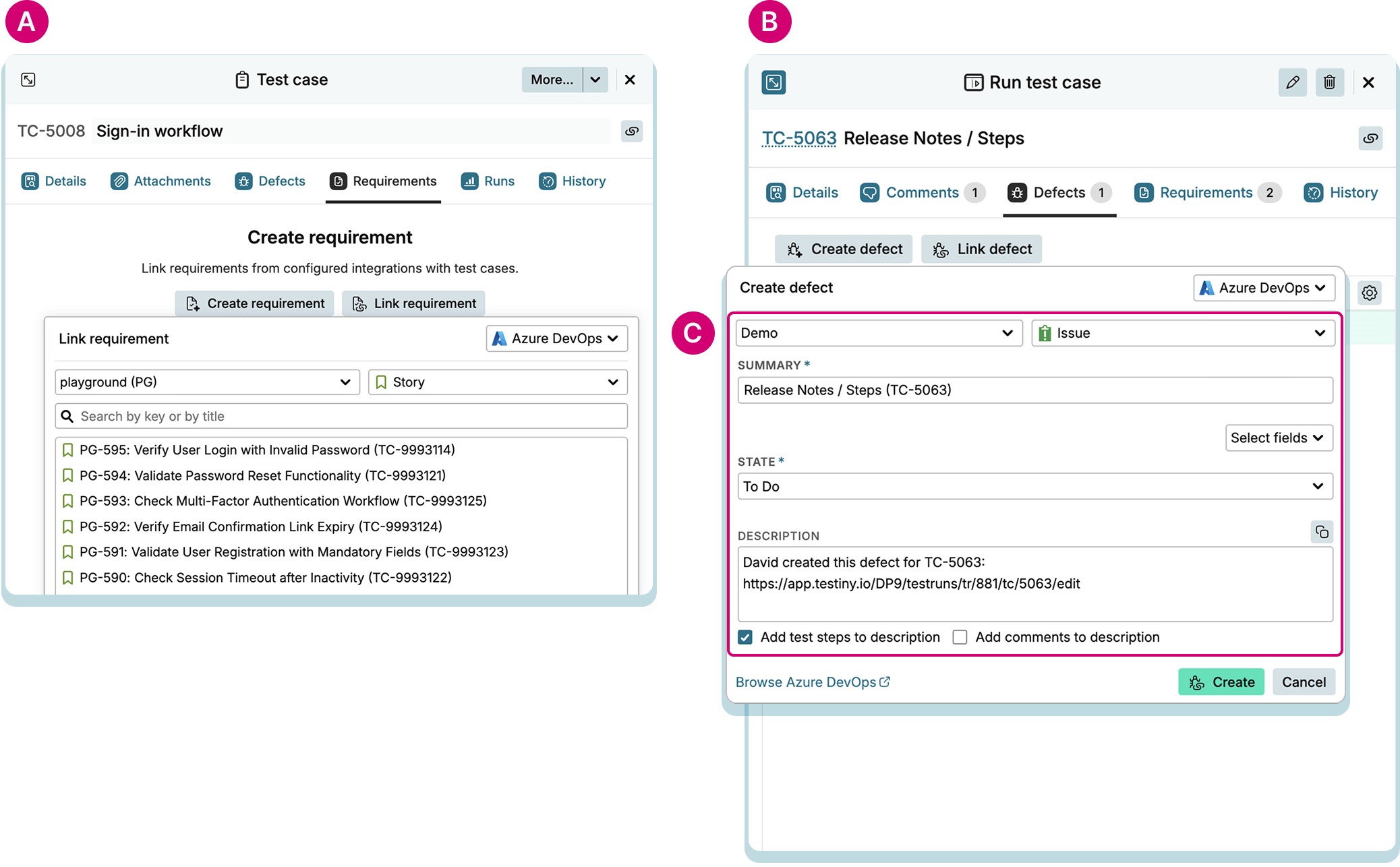This screenshot has width=1400, height=867.
Task: Click the delete trash icon in Run test case header
Action: click(1329, 82)
